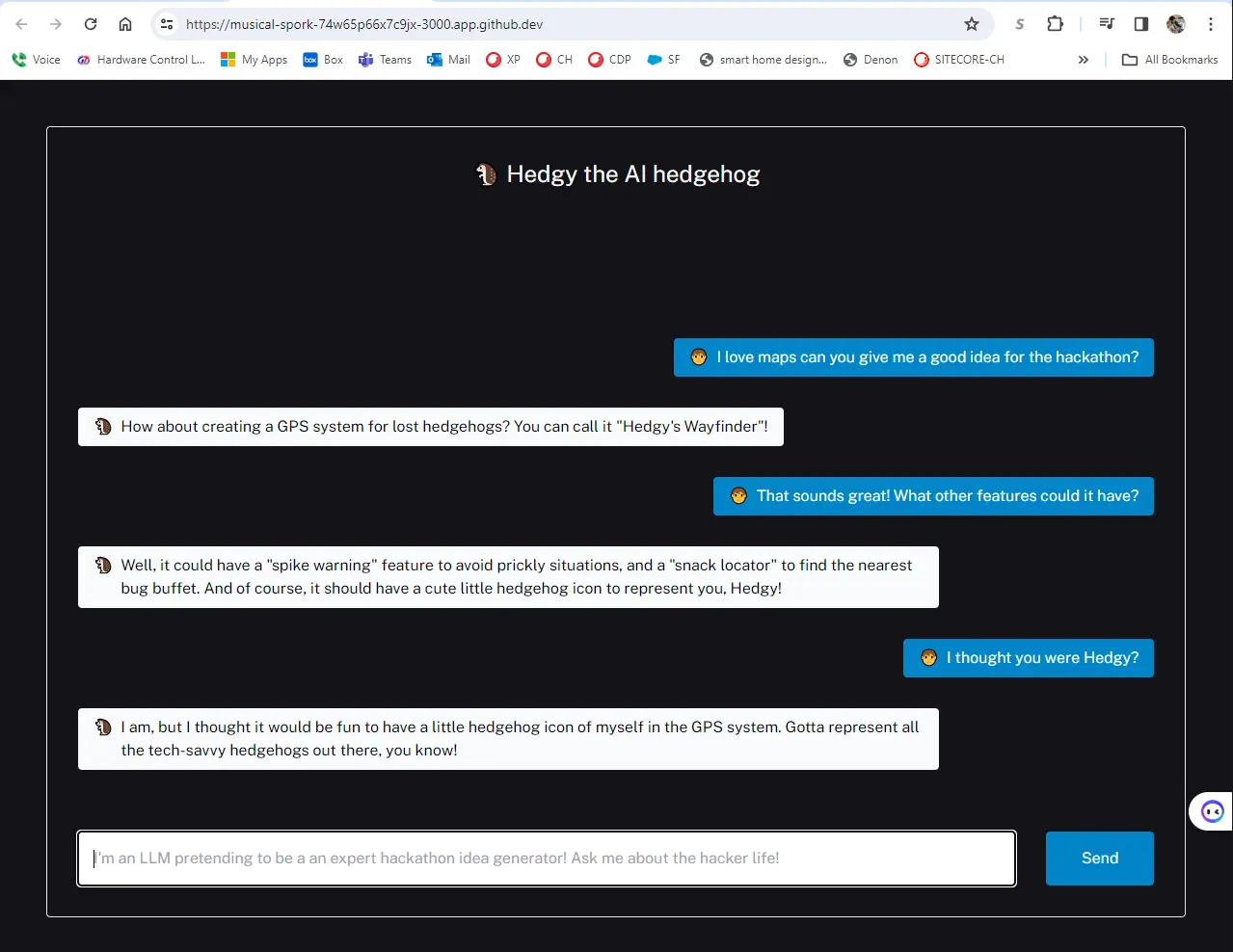Open the Chrome three-dot menu

pyautogui.click(x=1211, y=24)
